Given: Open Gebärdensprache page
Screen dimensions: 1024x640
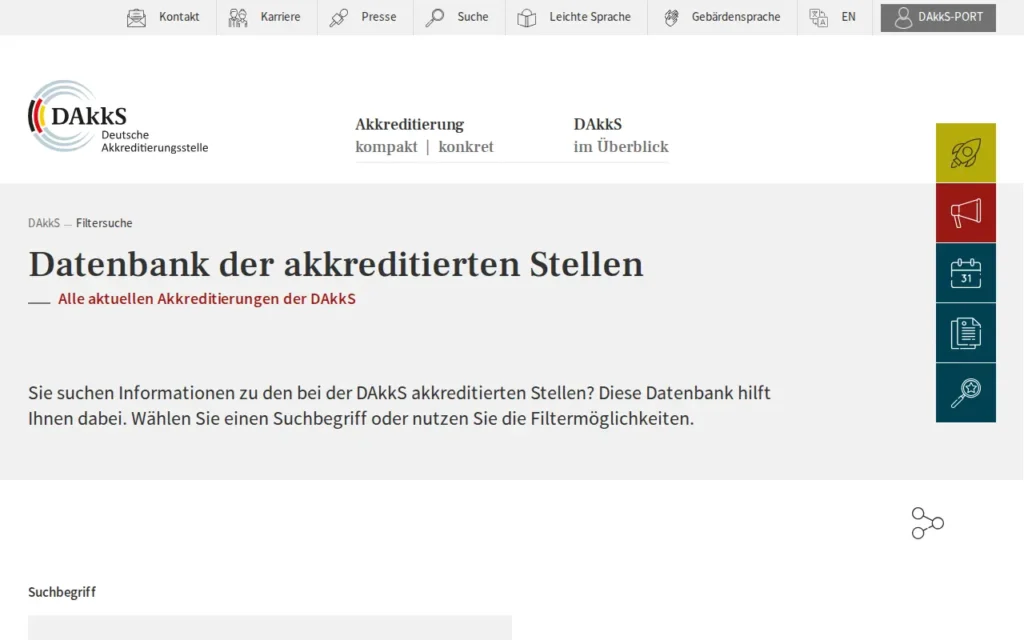Looking at the screenshot, I should pyautogui.click(x=736, y=17).
